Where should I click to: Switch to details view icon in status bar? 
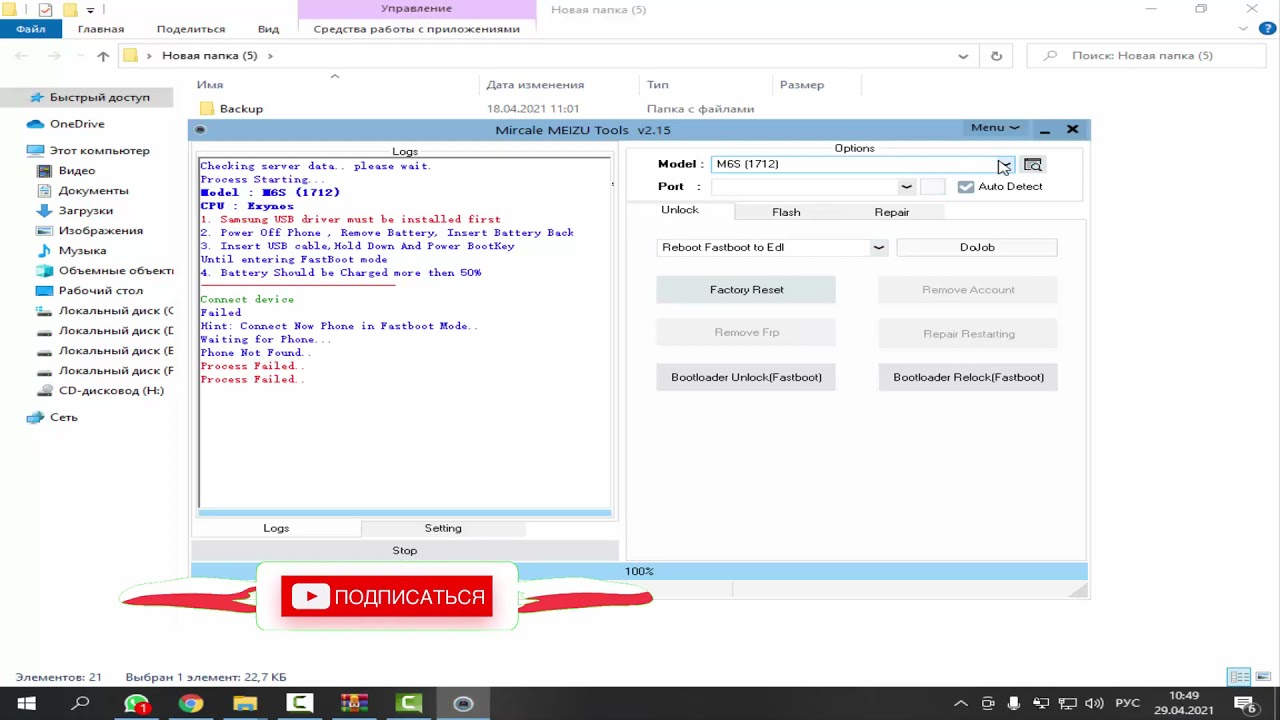click(x=1239, y=677)
